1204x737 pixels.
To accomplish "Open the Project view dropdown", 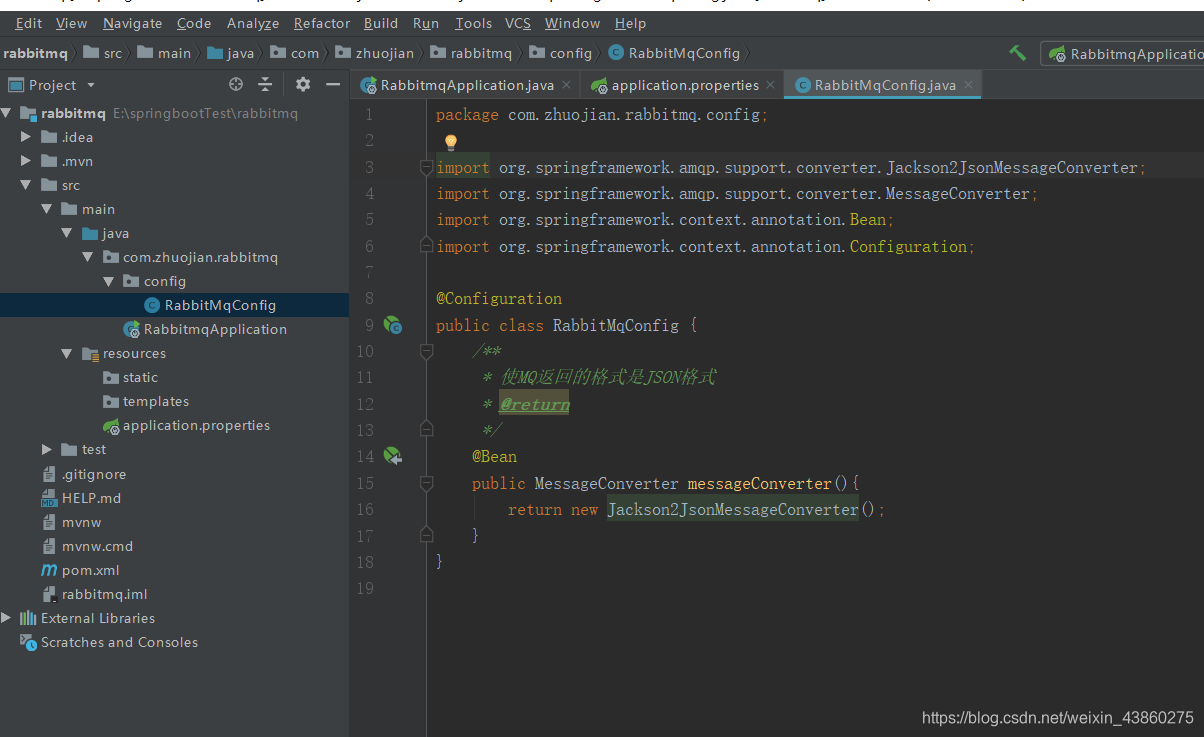I will [91, 85].
